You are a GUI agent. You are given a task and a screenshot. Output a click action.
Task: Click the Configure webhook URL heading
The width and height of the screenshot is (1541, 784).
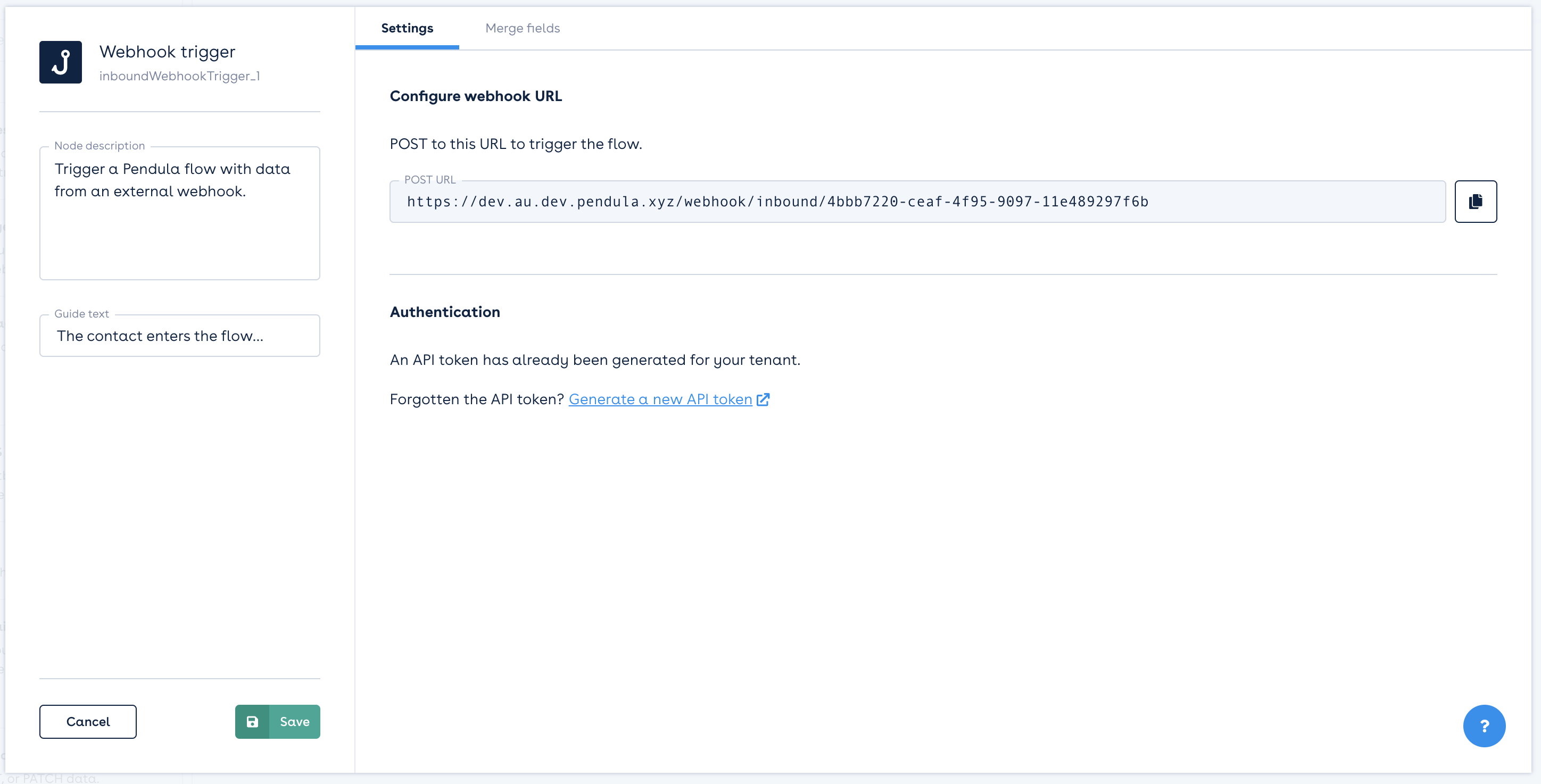[x=476, y=96]
